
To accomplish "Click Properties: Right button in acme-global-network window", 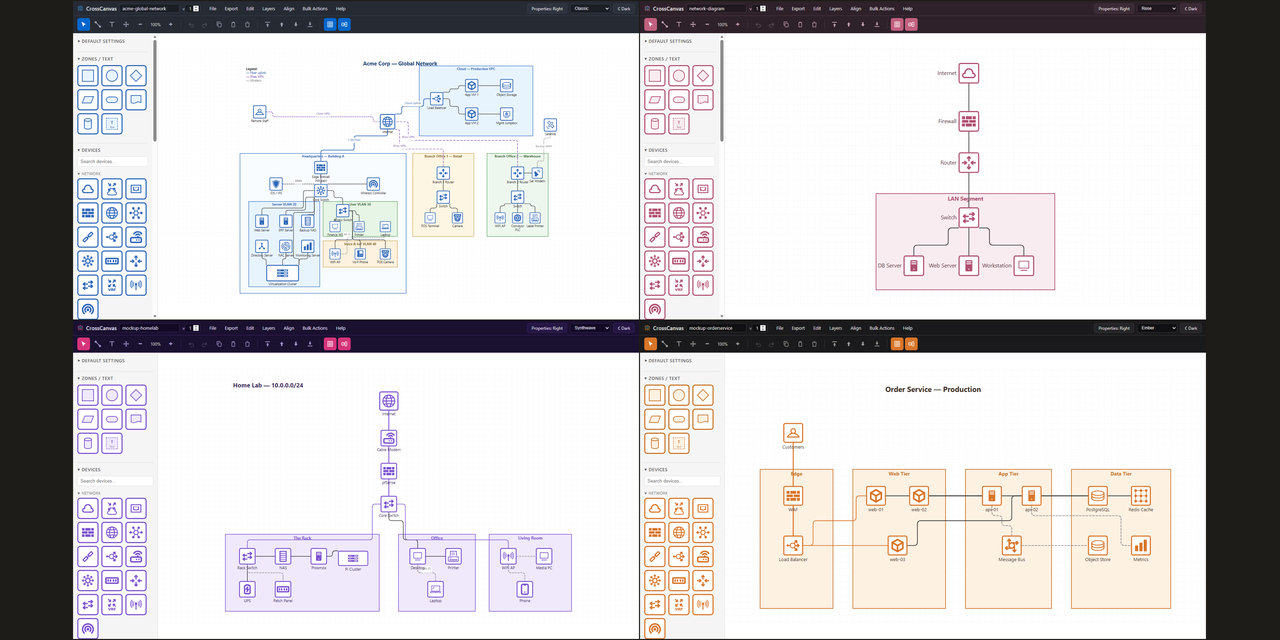I will click(x=547, y=8).
